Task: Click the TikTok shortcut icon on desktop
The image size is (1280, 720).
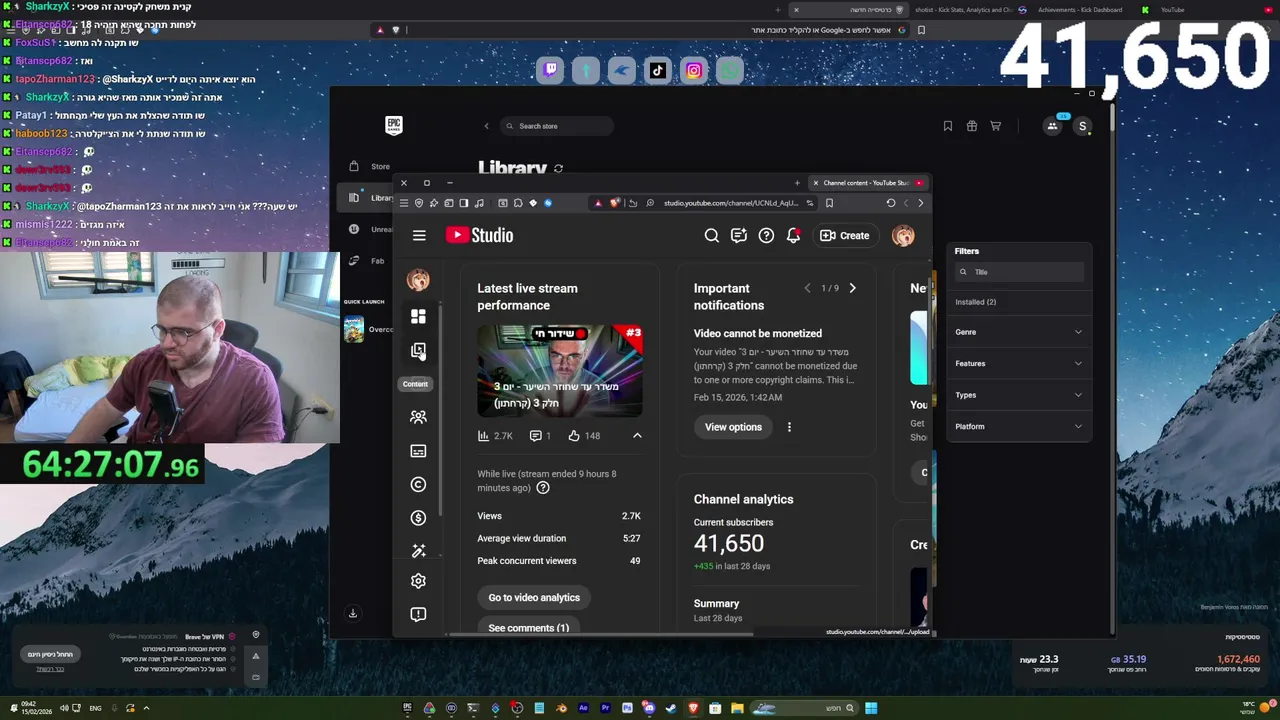Action: point(658,70)
